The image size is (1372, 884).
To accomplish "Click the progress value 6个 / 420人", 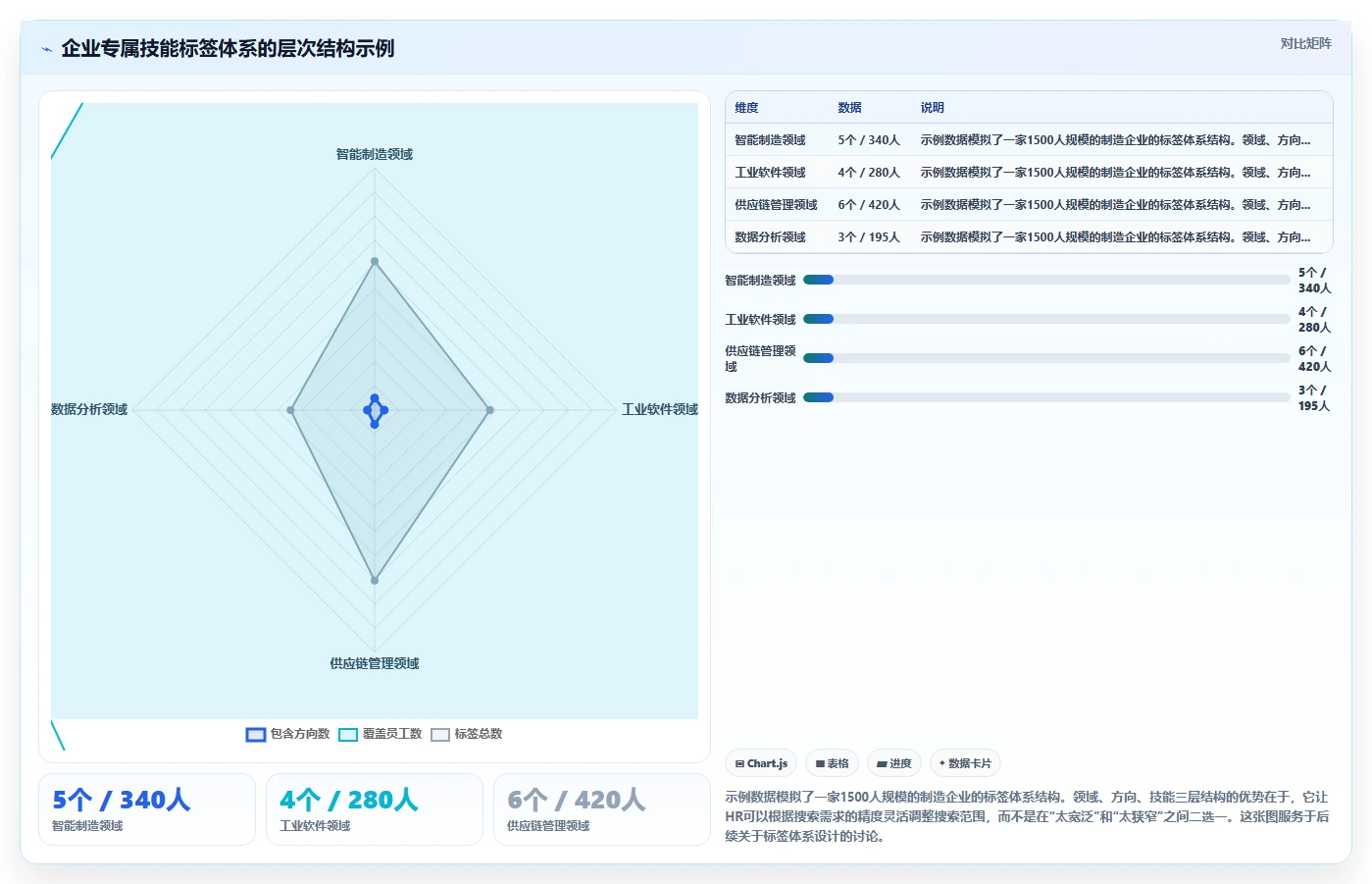I will (1314, 358).
